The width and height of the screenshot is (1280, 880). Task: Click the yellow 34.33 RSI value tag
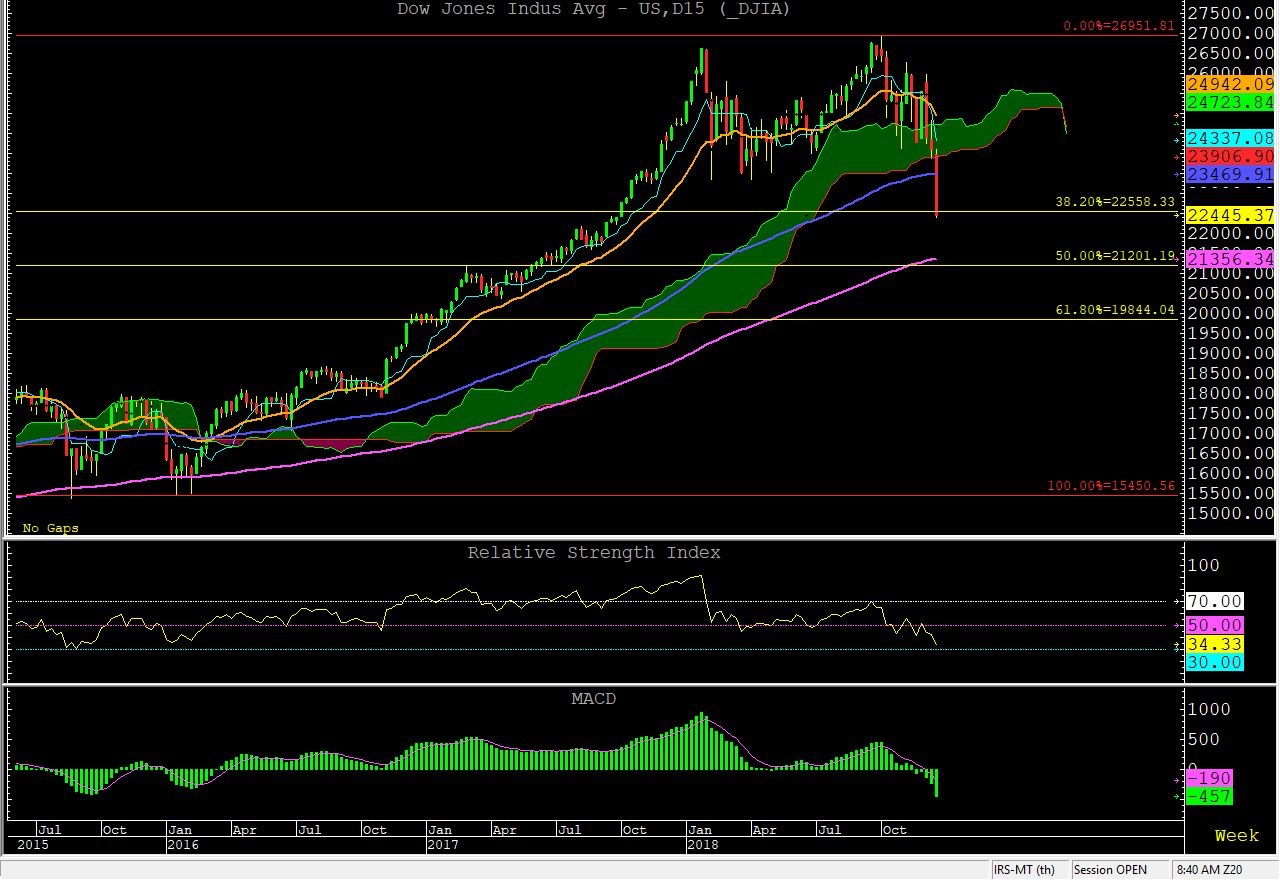click(1214, 645)
